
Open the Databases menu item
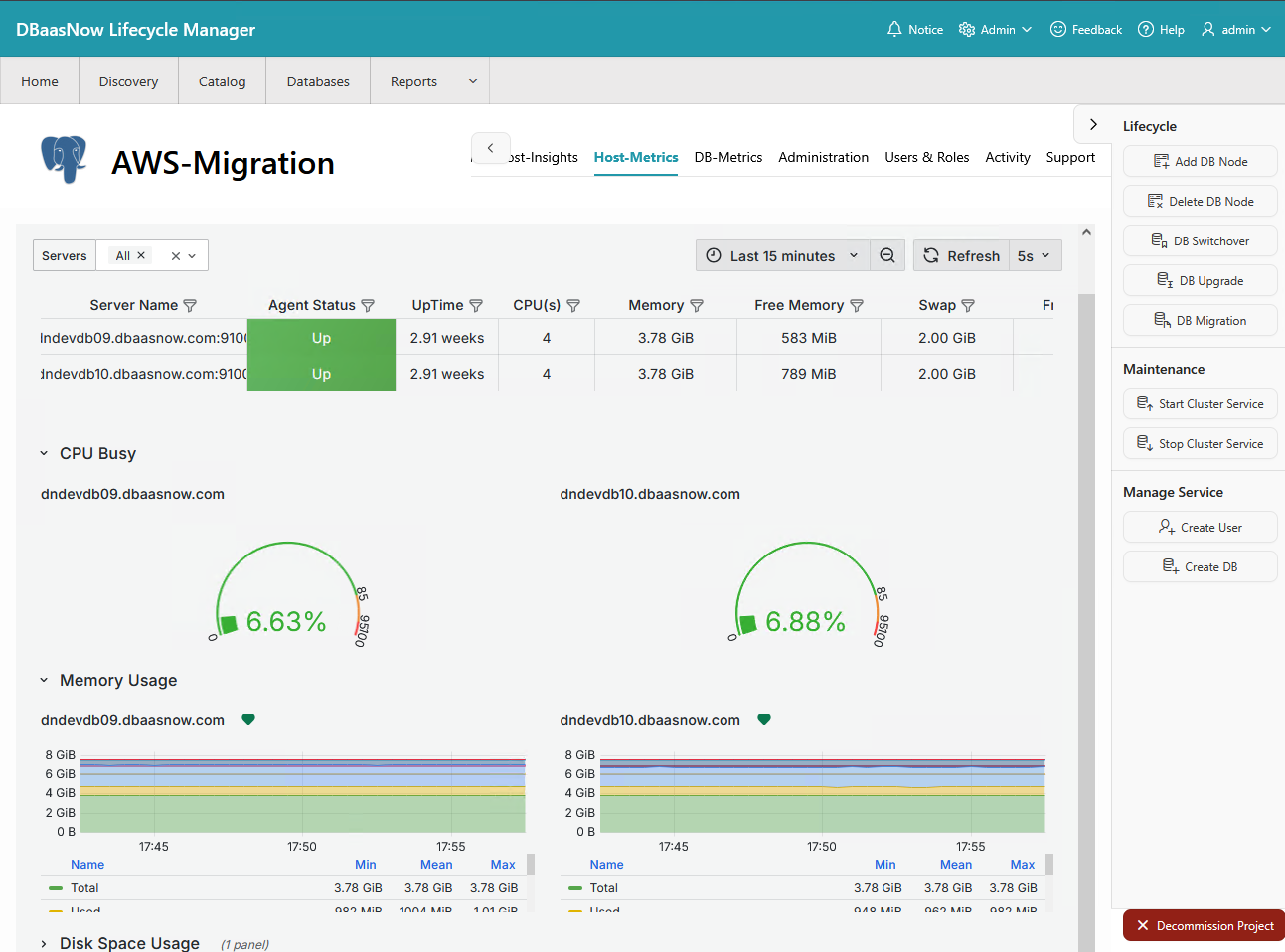pos(318,81)
